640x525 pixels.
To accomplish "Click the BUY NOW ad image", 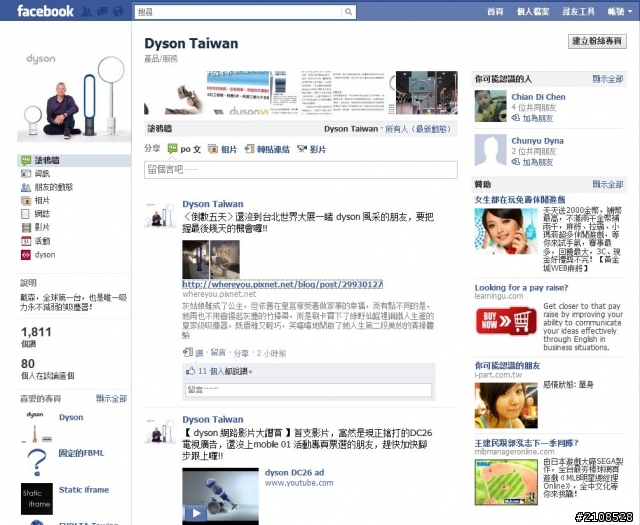I will coord(506,321).
